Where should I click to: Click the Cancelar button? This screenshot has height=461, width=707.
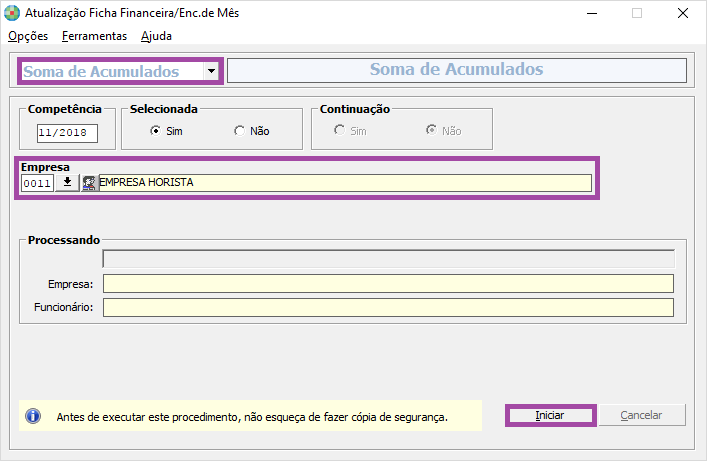pyautogui.click(x=641, y=415)
